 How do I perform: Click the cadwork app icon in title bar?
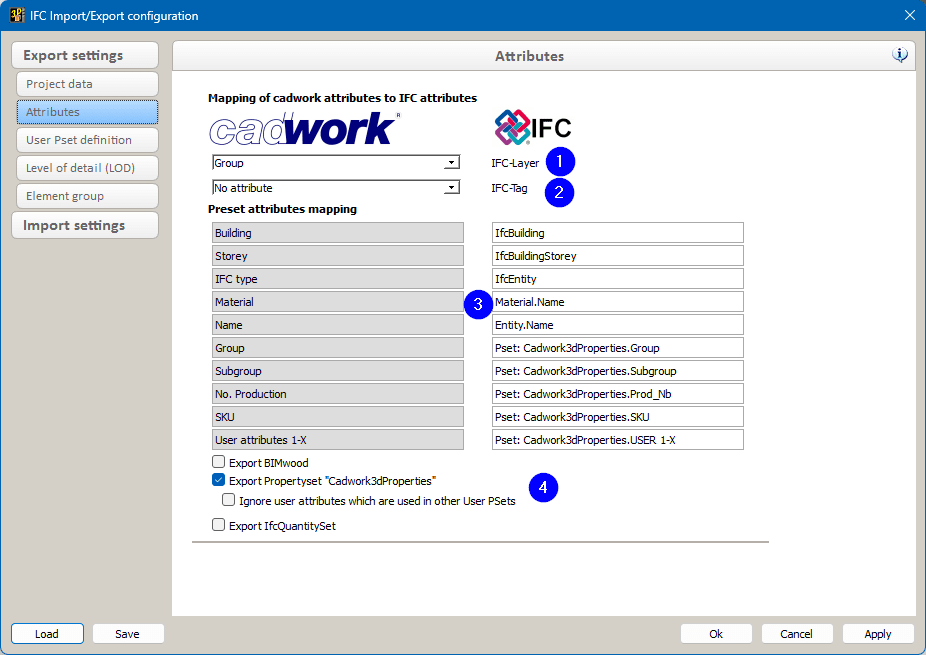[17, 16]
